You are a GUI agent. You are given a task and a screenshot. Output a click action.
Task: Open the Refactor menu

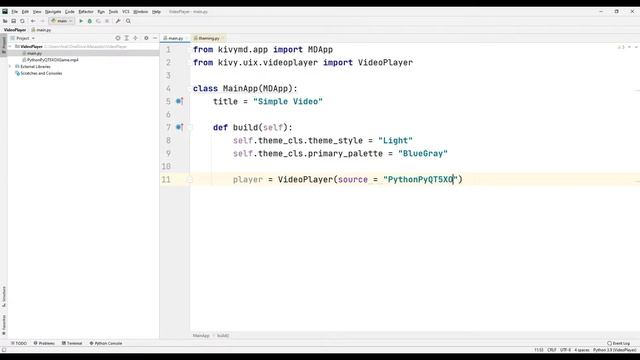pos(86,12)
